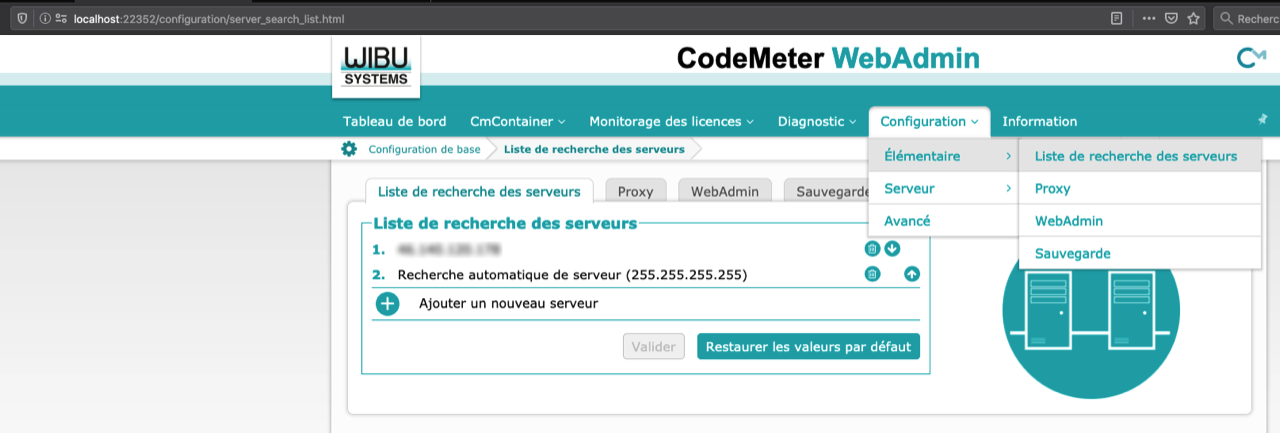Click the CodeMeter logo icon top right
The width and height of the screenshot is (1280, 433).
tap(1251, 59)
